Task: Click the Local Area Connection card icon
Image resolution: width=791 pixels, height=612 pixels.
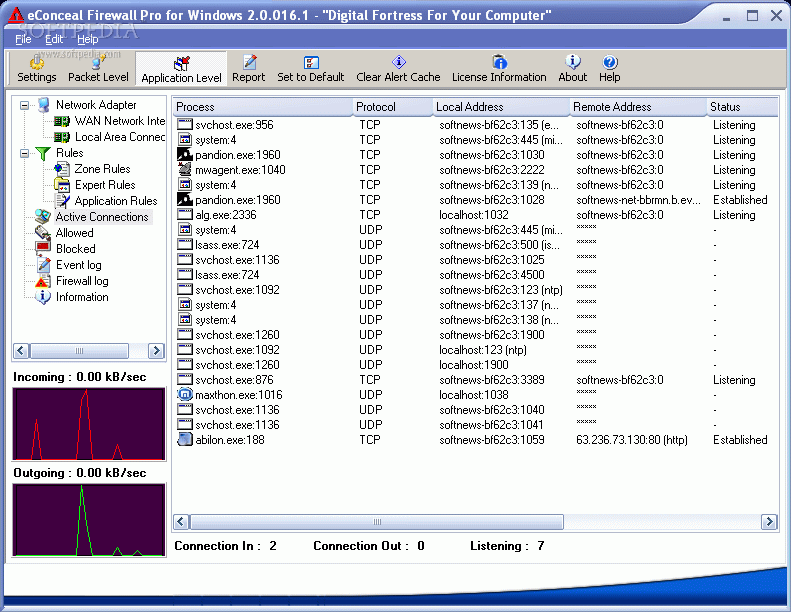Action: 62,137
